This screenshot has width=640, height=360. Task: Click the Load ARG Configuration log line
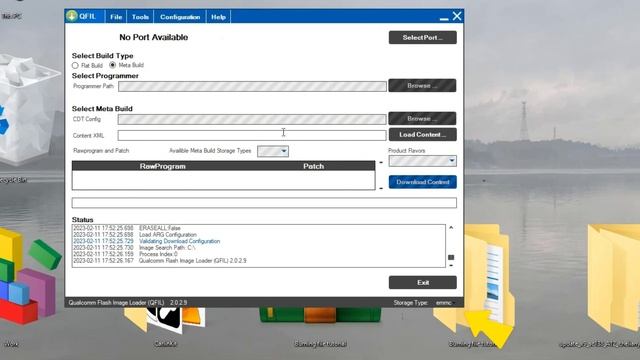pos(135,235)
